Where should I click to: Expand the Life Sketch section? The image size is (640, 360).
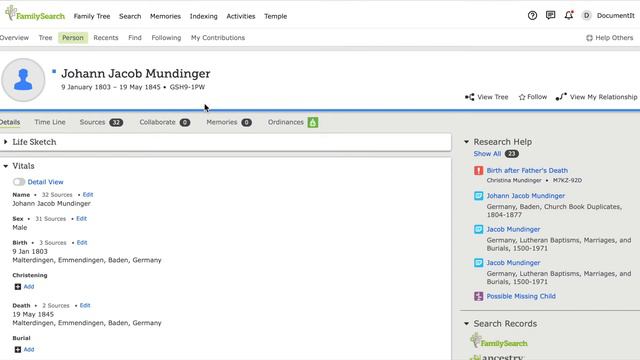[6, 142]
